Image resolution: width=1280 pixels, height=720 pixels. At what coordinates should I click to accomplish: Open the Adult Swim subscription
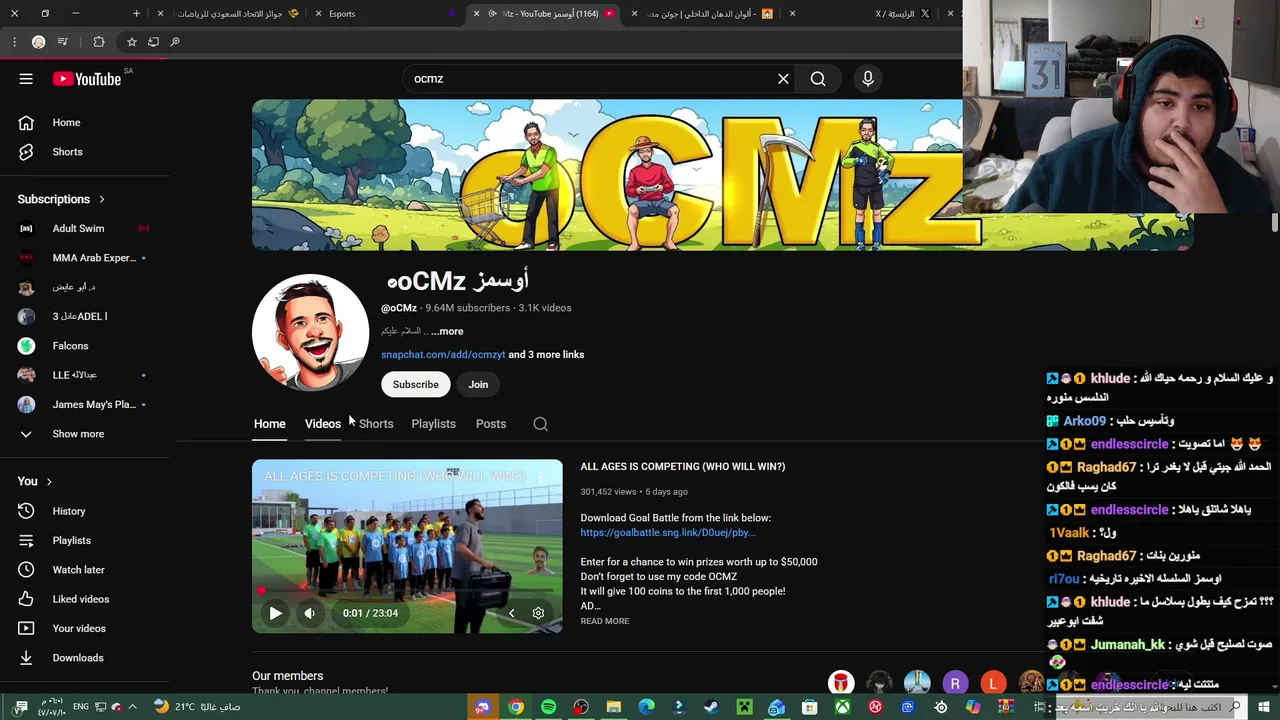[80, 228]
